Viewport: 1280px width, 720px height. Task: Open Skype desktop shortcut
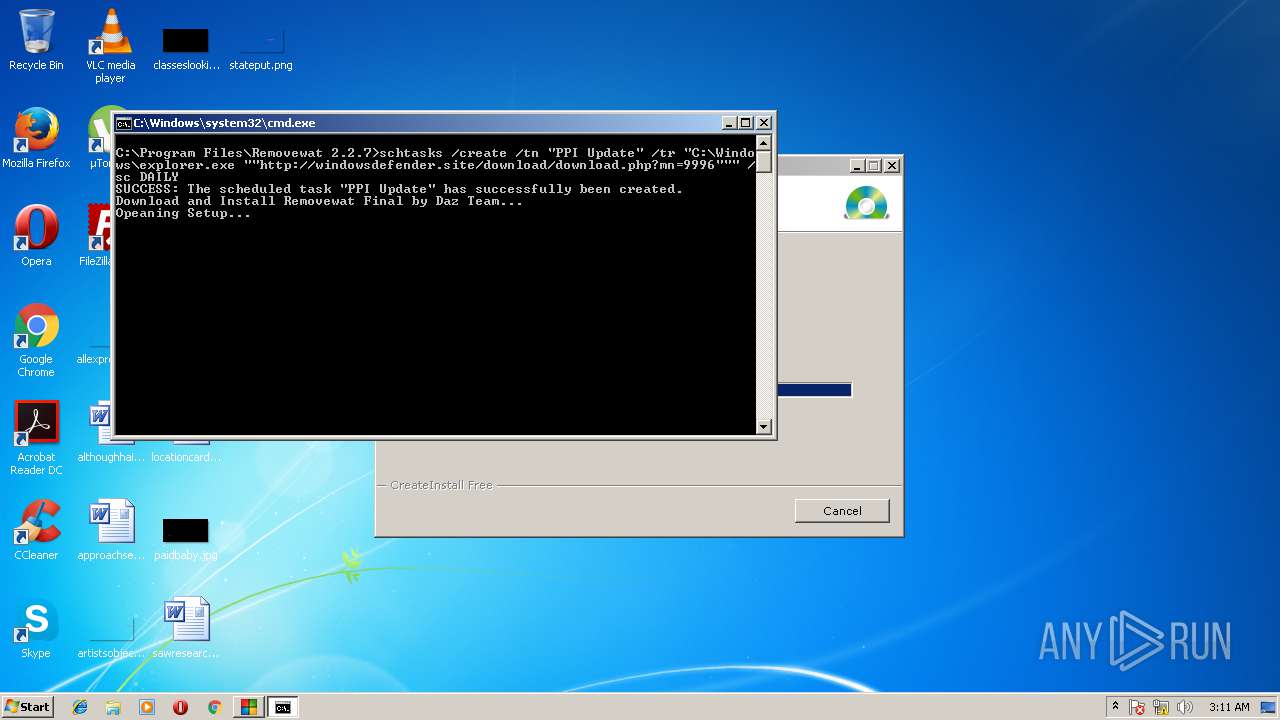click(x=36, y=628)
